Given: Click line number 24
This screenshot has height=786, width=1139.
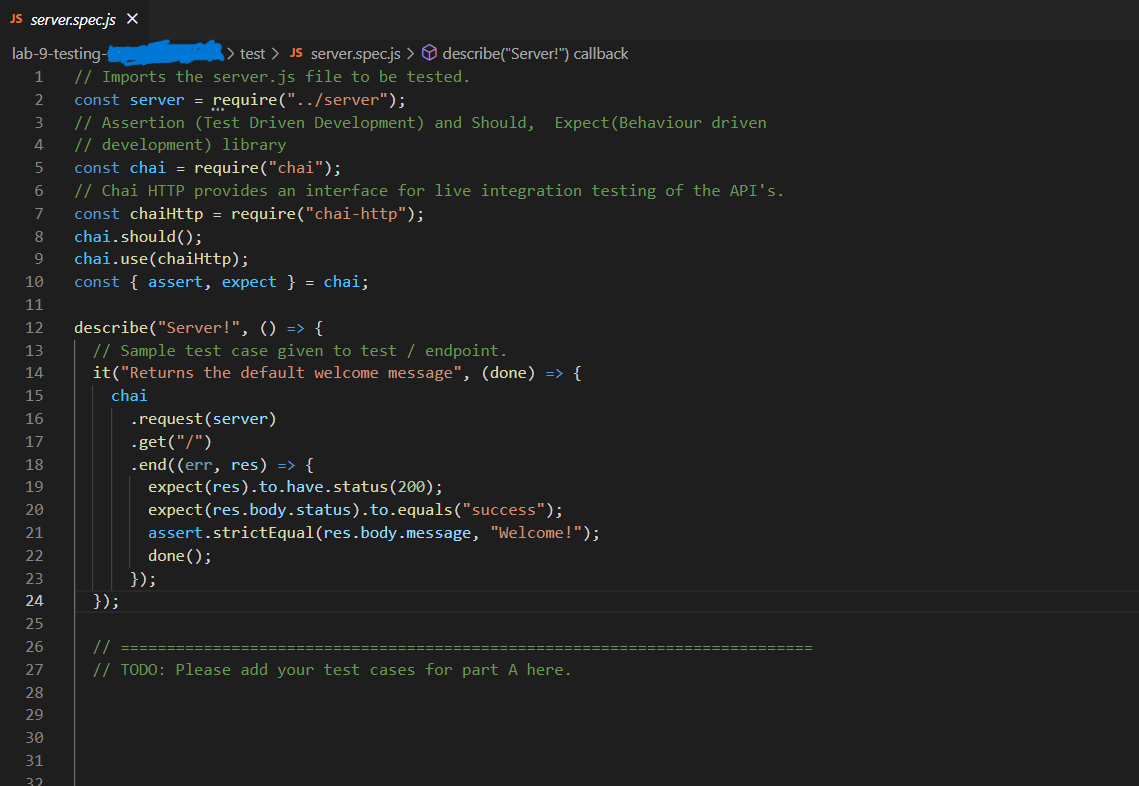Looking at the screenshot, I should [34, 600].
